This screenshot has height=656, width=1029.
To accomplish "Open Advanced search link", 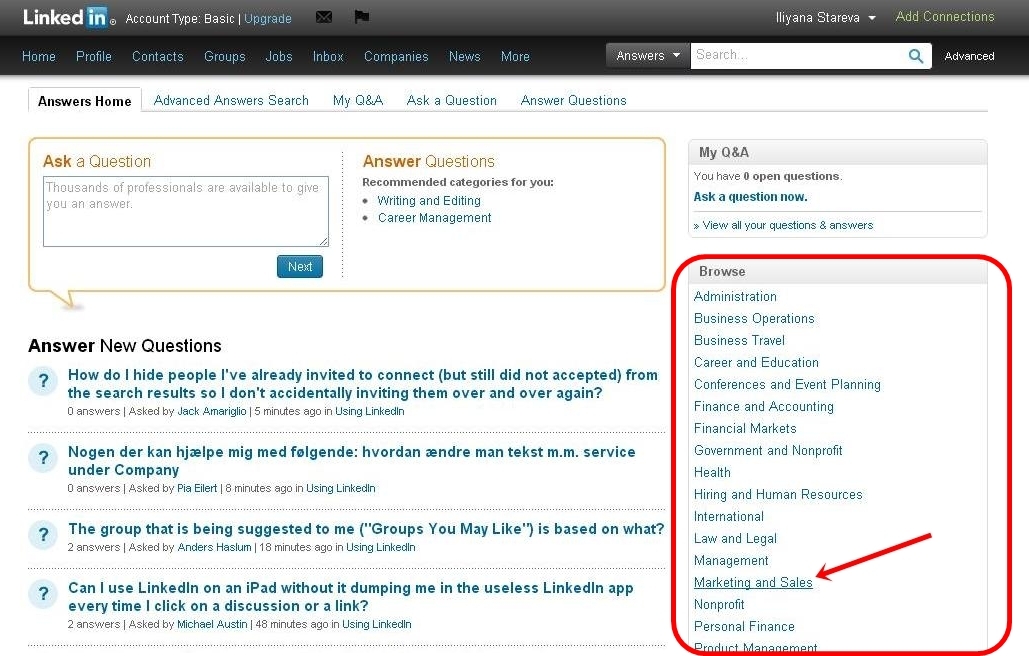I will click(x=969, y=56).
